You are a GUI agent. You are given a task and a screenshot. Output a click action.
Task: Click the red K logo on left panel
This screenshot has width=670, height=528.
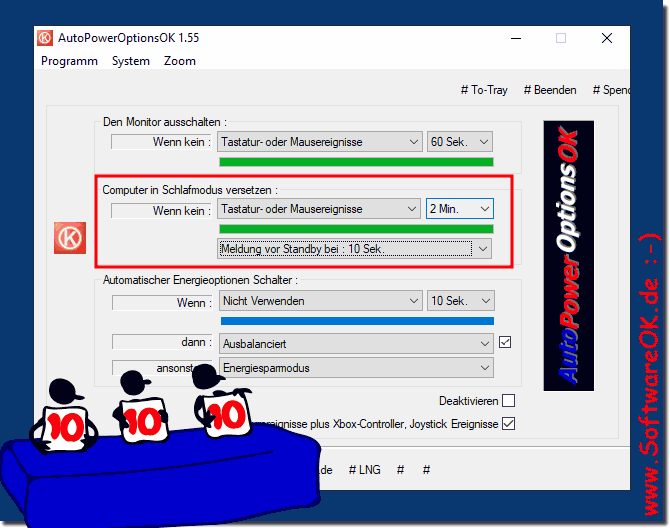(x=70, y=238)
